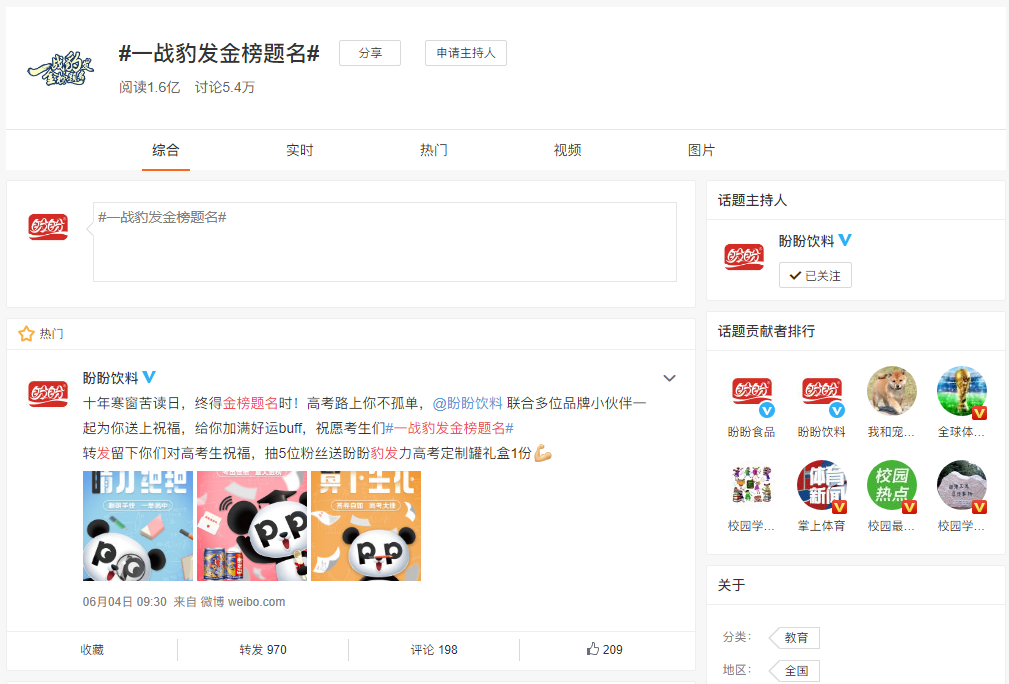The image size is (1009, 684).
Task: Open the 盼盼 avatar beside the post input box
Action: click(x=48, y=226)
